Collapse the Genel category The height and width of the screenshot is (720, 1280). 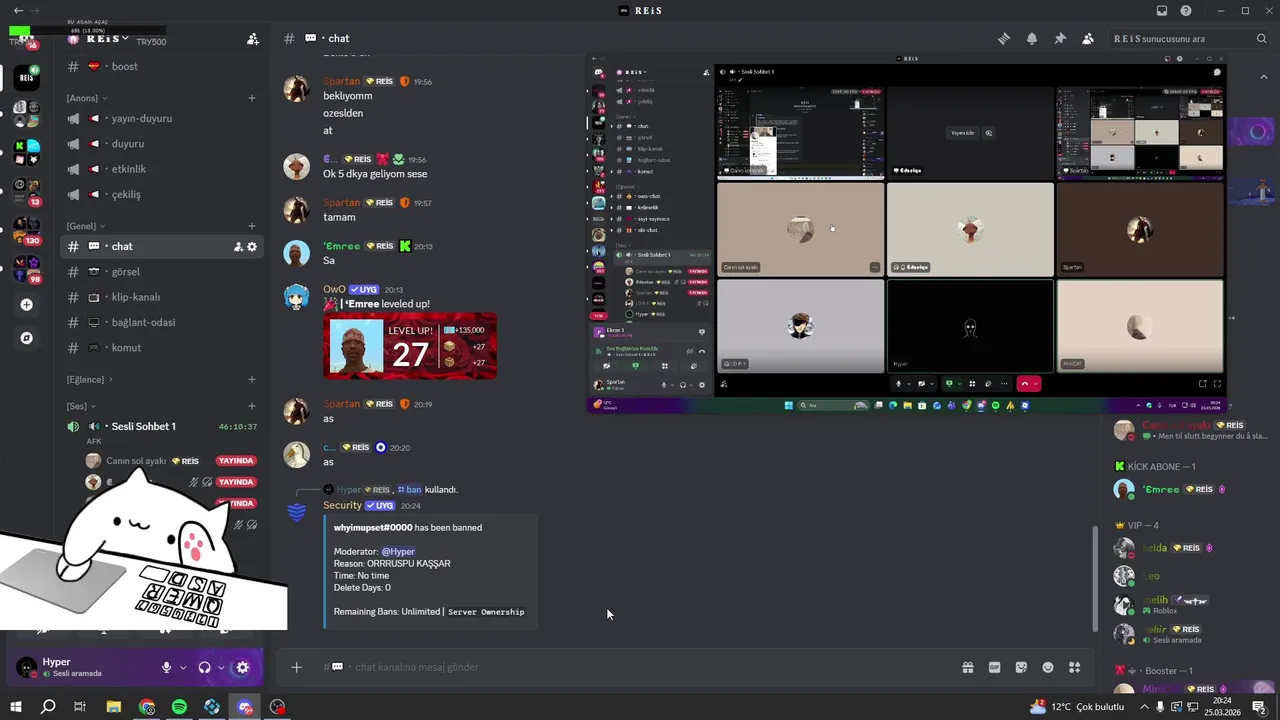[86, 226]
